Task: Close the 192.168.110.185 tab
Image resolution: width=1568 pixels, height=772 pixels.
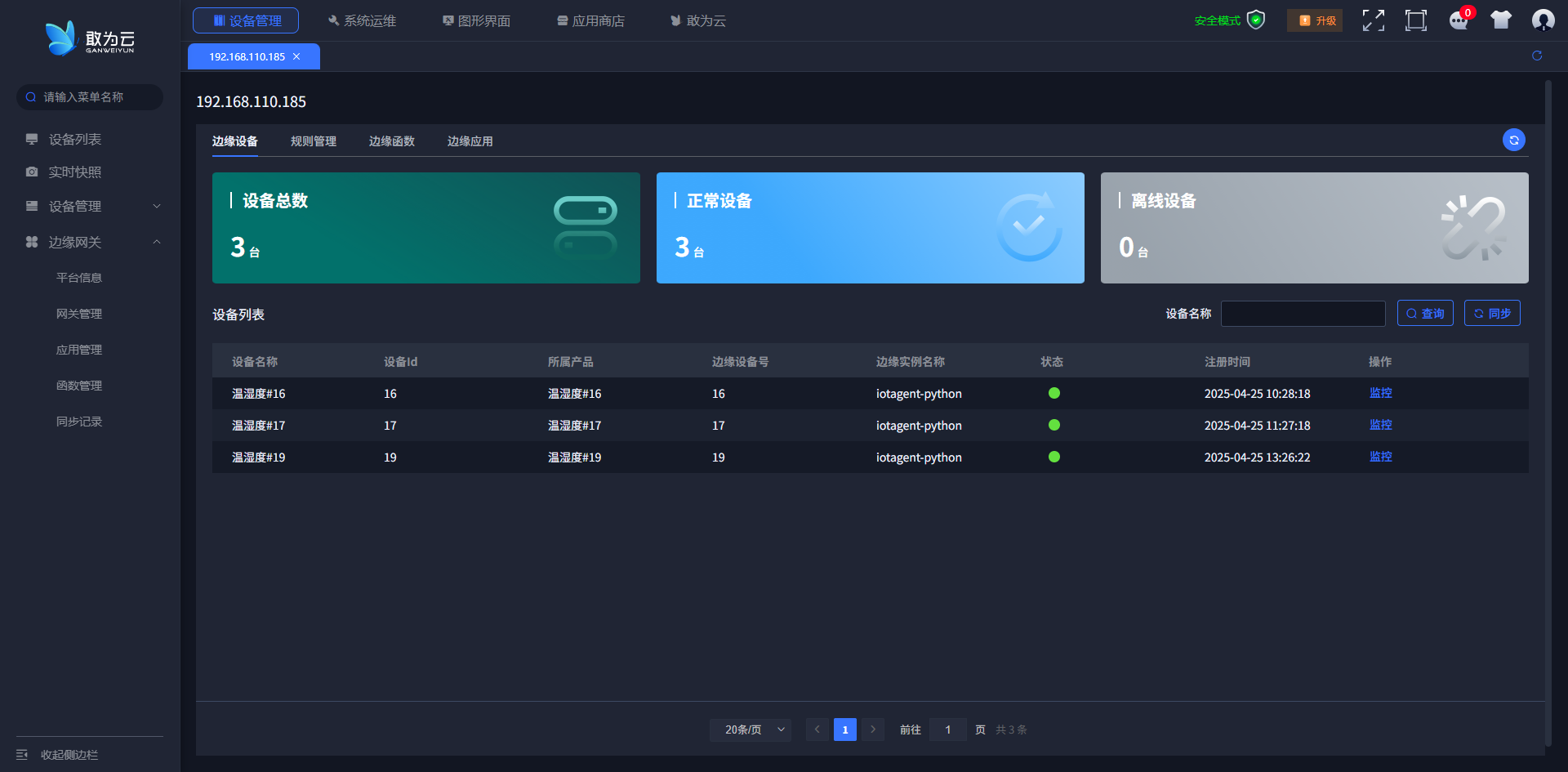Action: coord(296,56)
